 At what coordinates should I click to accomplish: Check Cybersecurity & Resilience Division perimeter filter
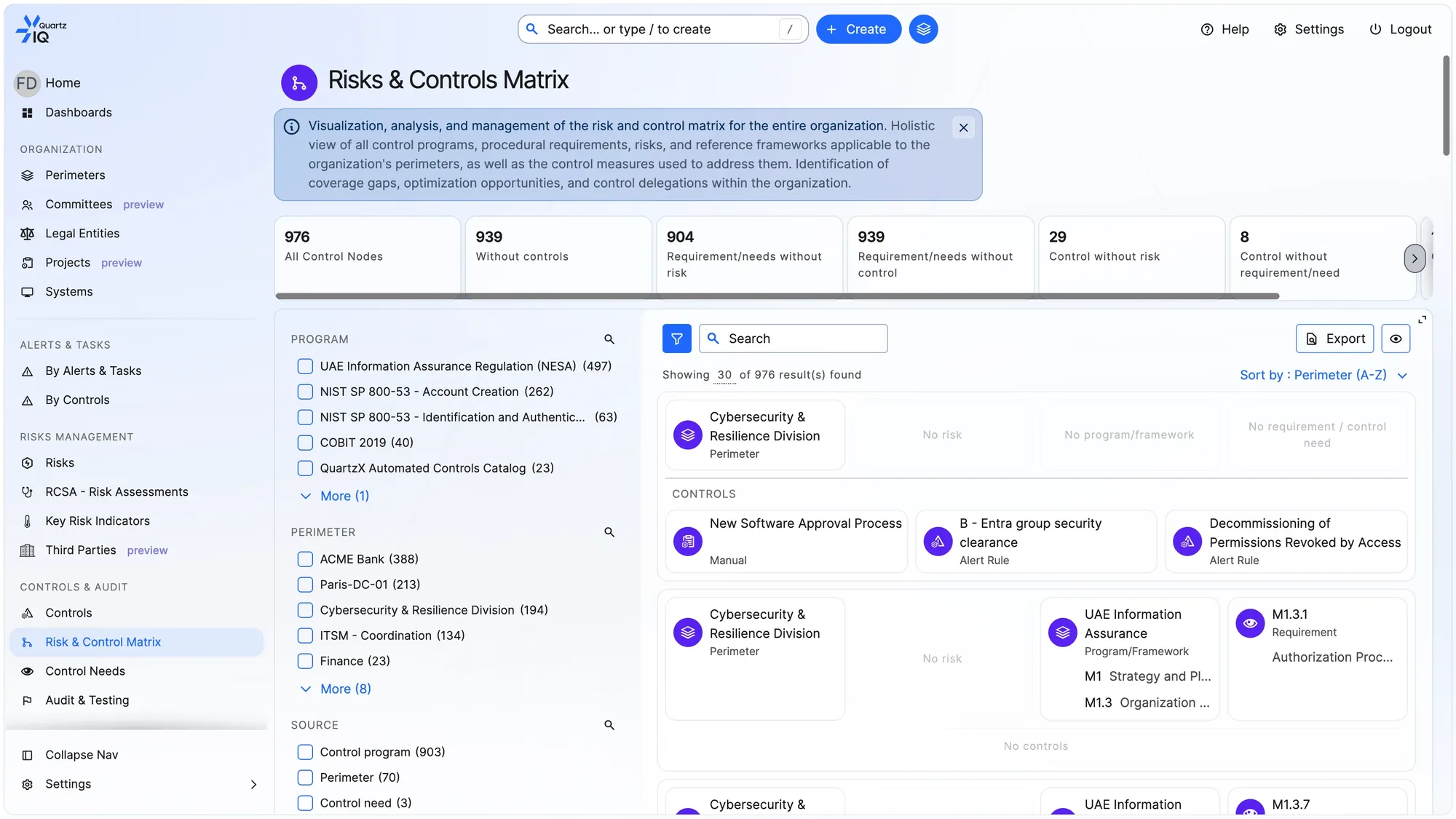click(305, 610)
